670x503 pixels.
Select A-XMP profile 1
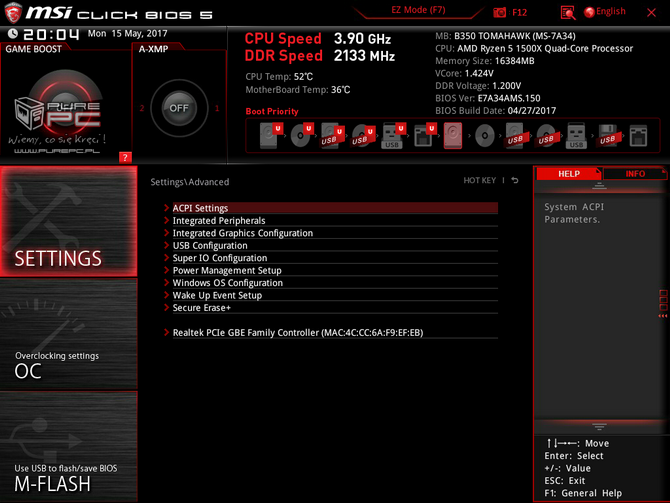tap(217, 108)
